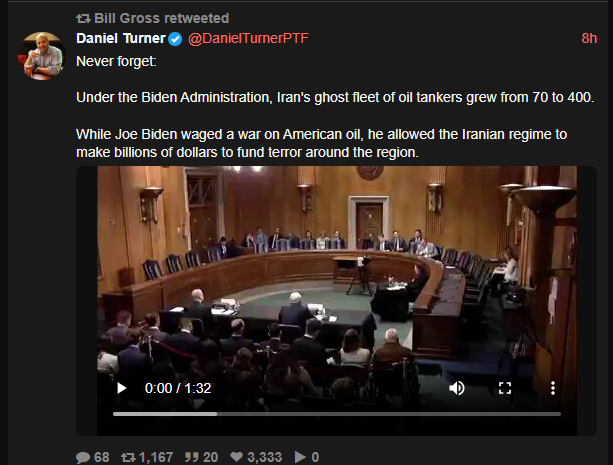Click the 'Bill Gross retweeted' label
Viewport: 613px width, 465px height.
click(161, 18)
